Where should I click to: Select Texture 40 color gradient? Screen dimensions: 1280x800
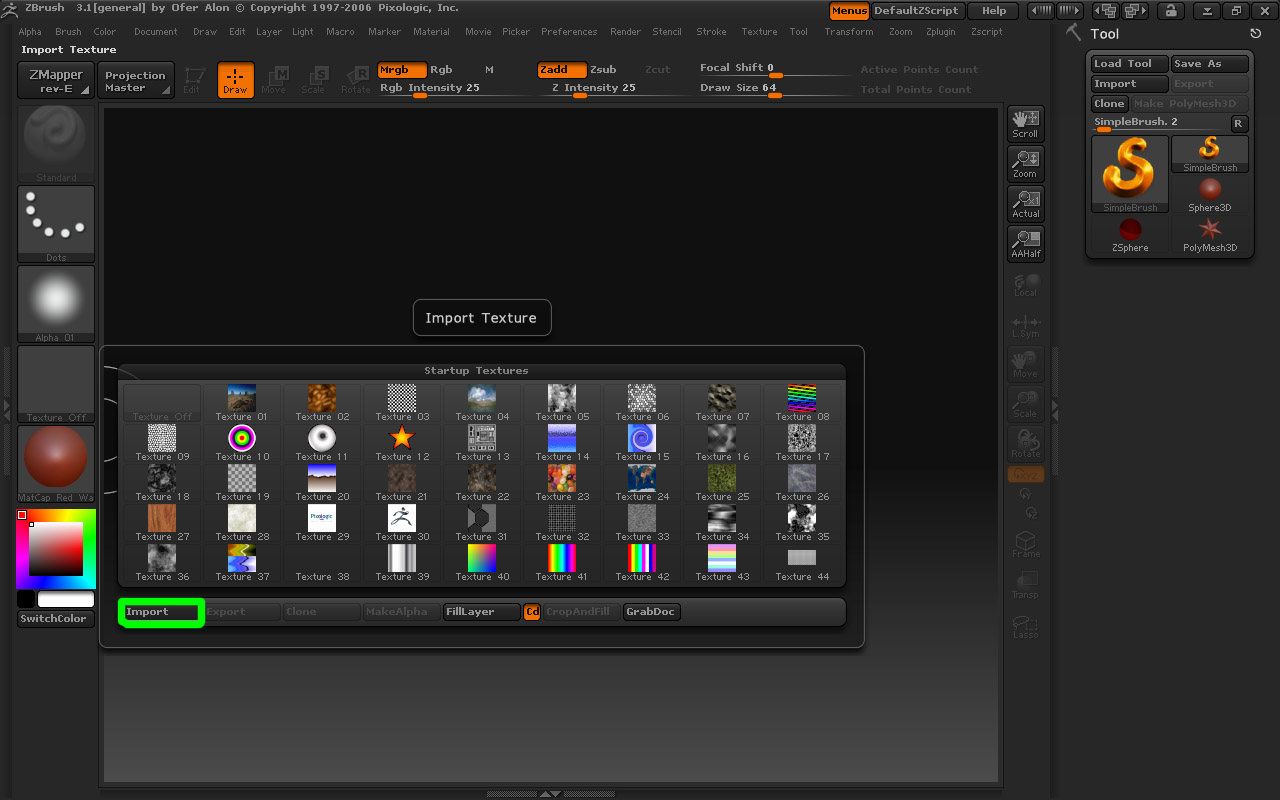[482, 563]
